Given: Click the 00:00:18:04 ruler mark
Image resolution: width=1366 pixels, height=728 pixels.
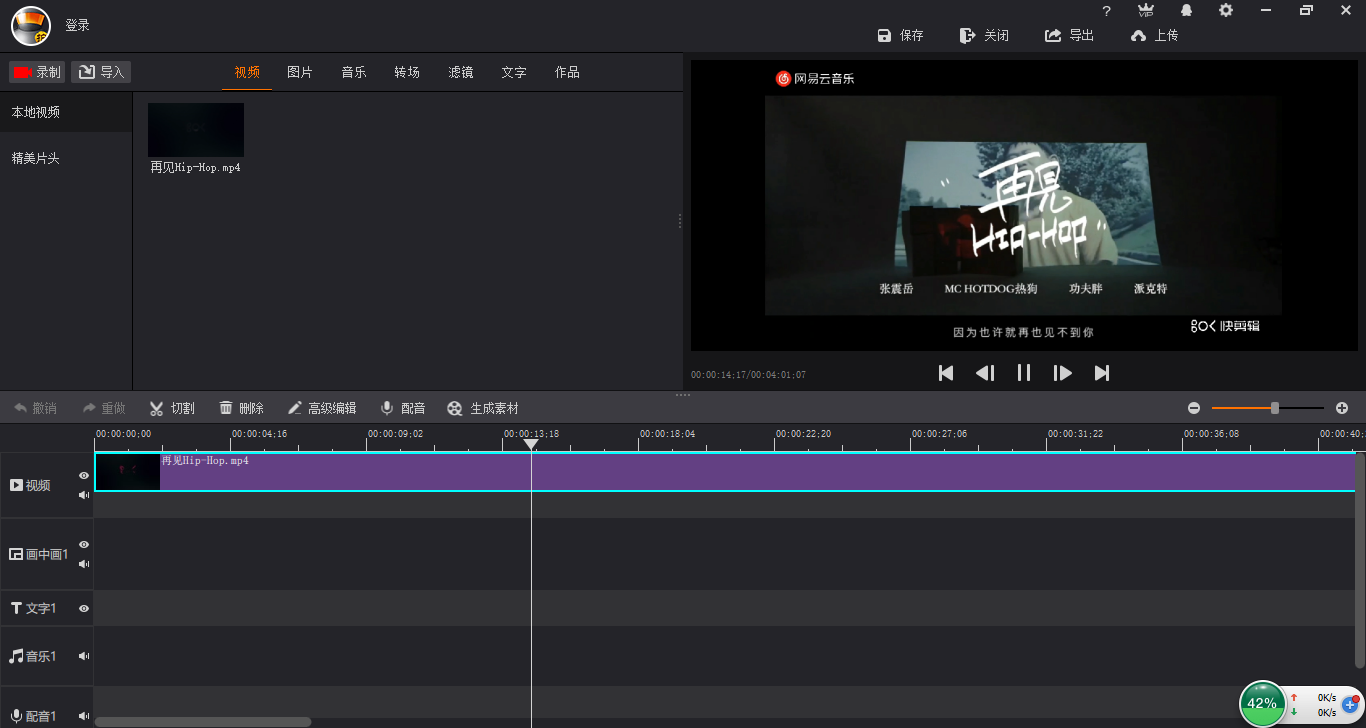Looking at the screenshot, I should pyautogui.click(x=667, y=434).
